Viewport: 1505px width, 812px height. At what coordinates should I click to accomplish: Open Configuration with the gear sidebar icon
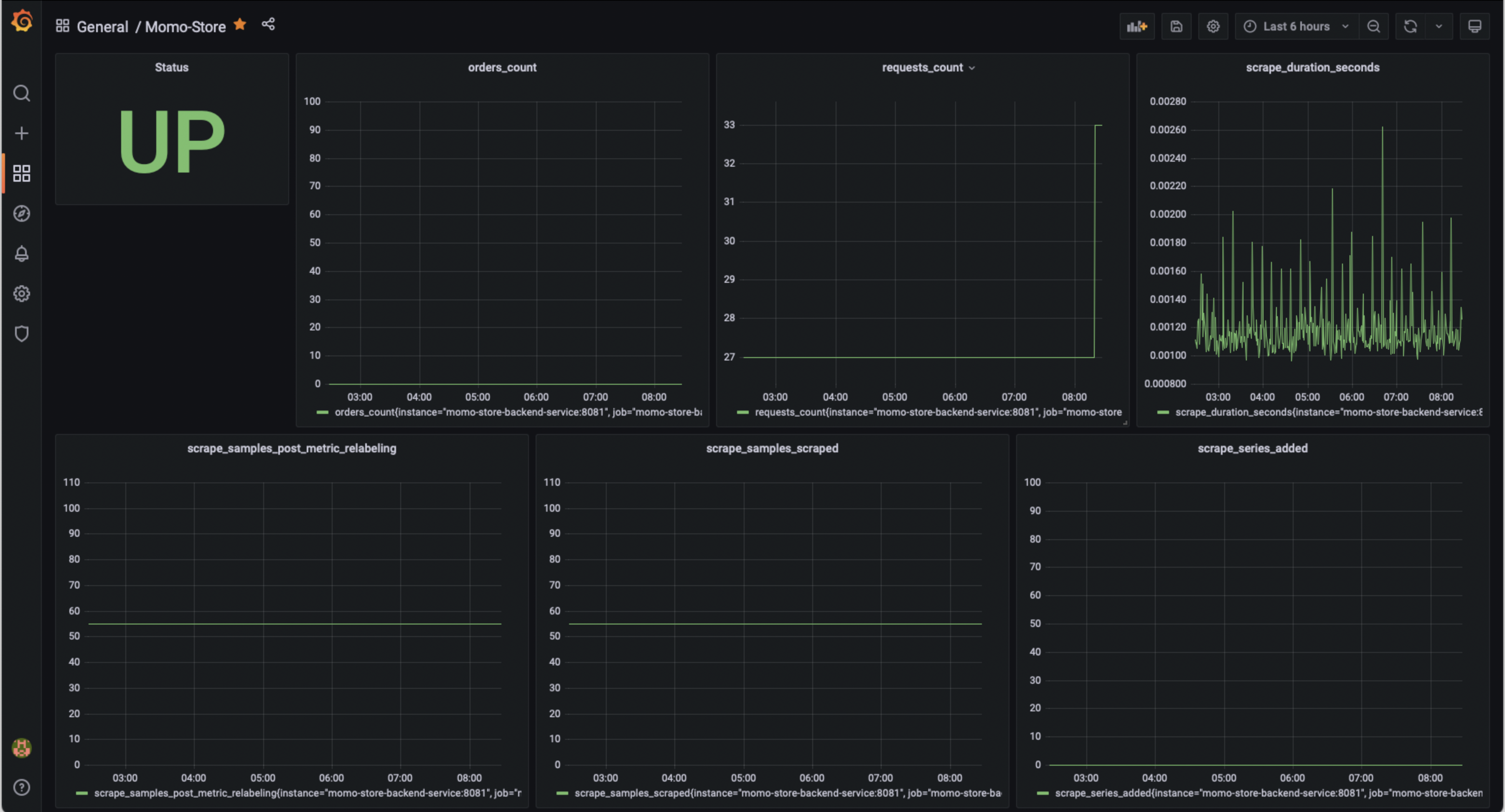click(22, 293)
